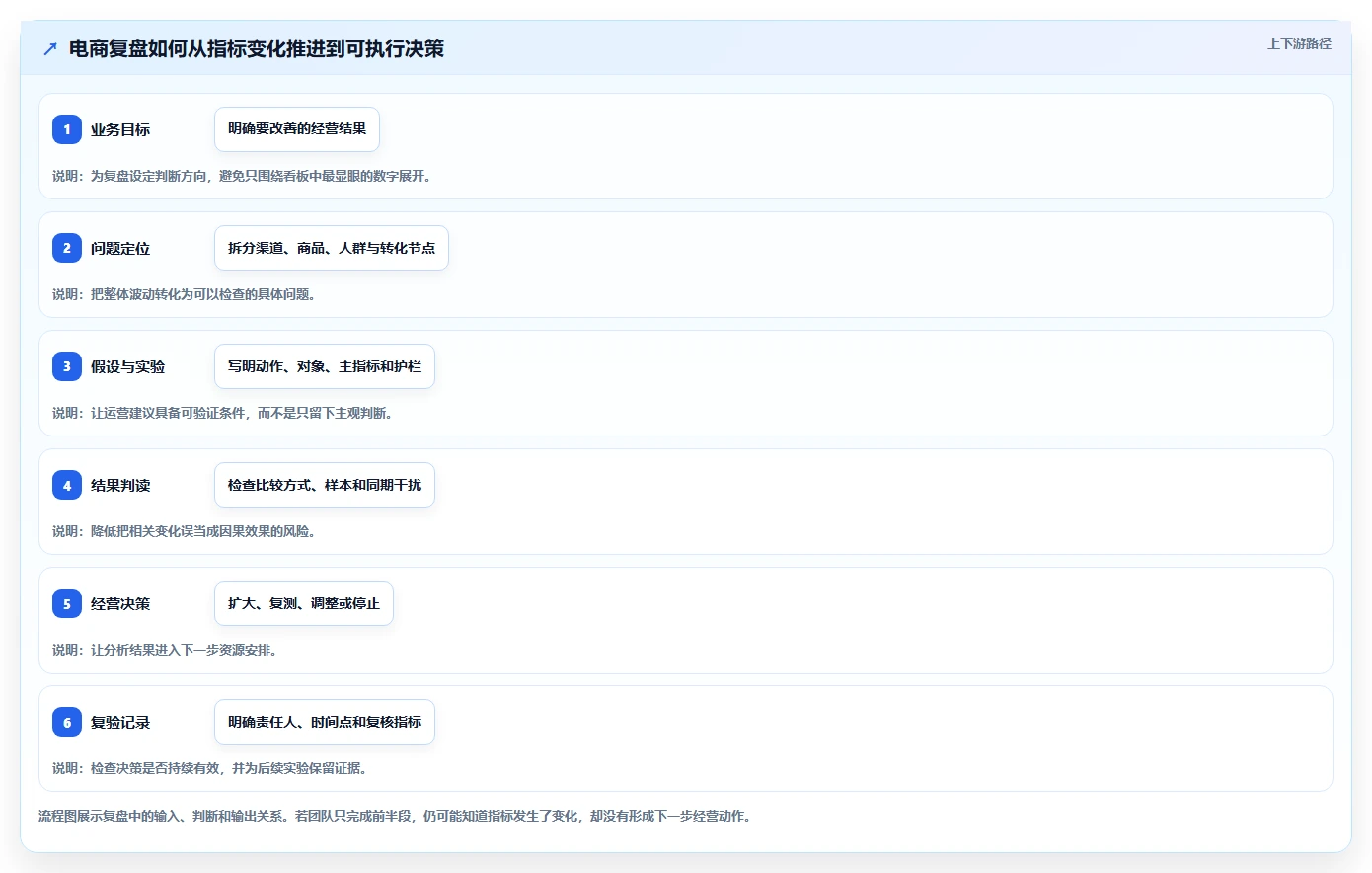Click the 业务目标 step title
Image resolution: width=1372 pixels, height=873 pixels.
tap(120, 129)
